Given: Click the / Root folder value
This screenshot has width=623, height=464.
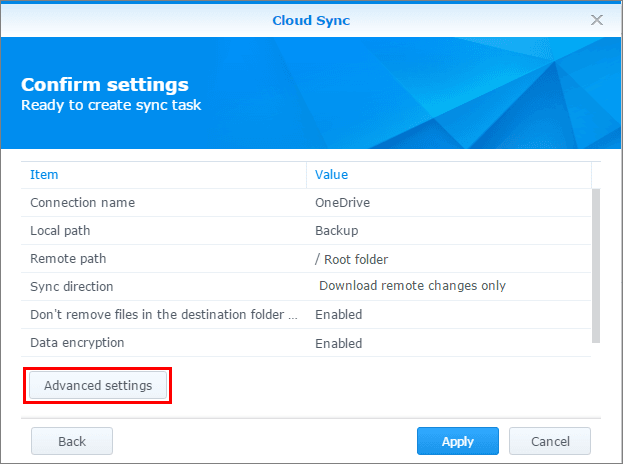Looking at the screenshot, I should pos(351,259).
